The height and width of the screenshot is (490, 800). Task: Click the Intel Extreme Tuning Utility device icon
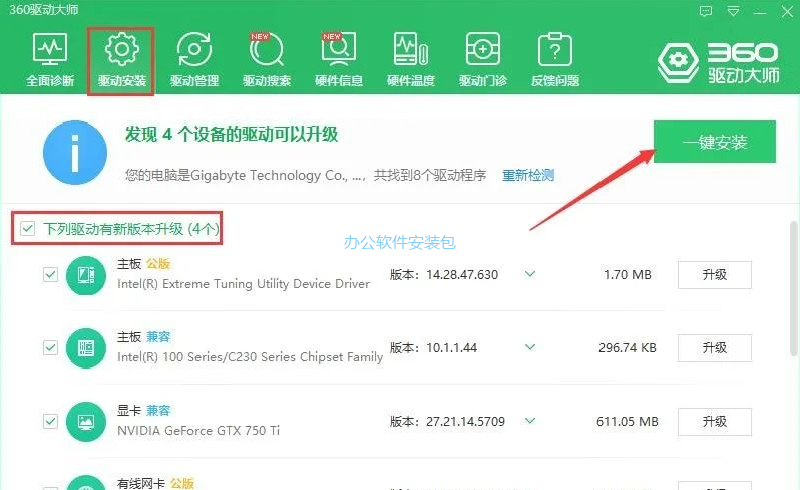[86, 276]
